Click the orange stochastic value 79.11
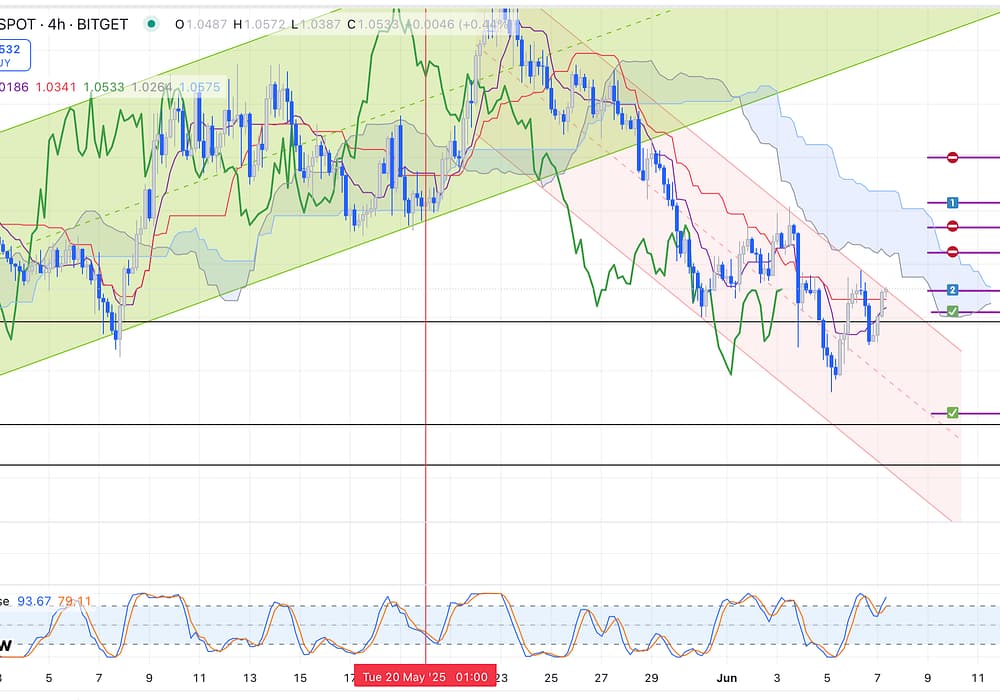 74,601
